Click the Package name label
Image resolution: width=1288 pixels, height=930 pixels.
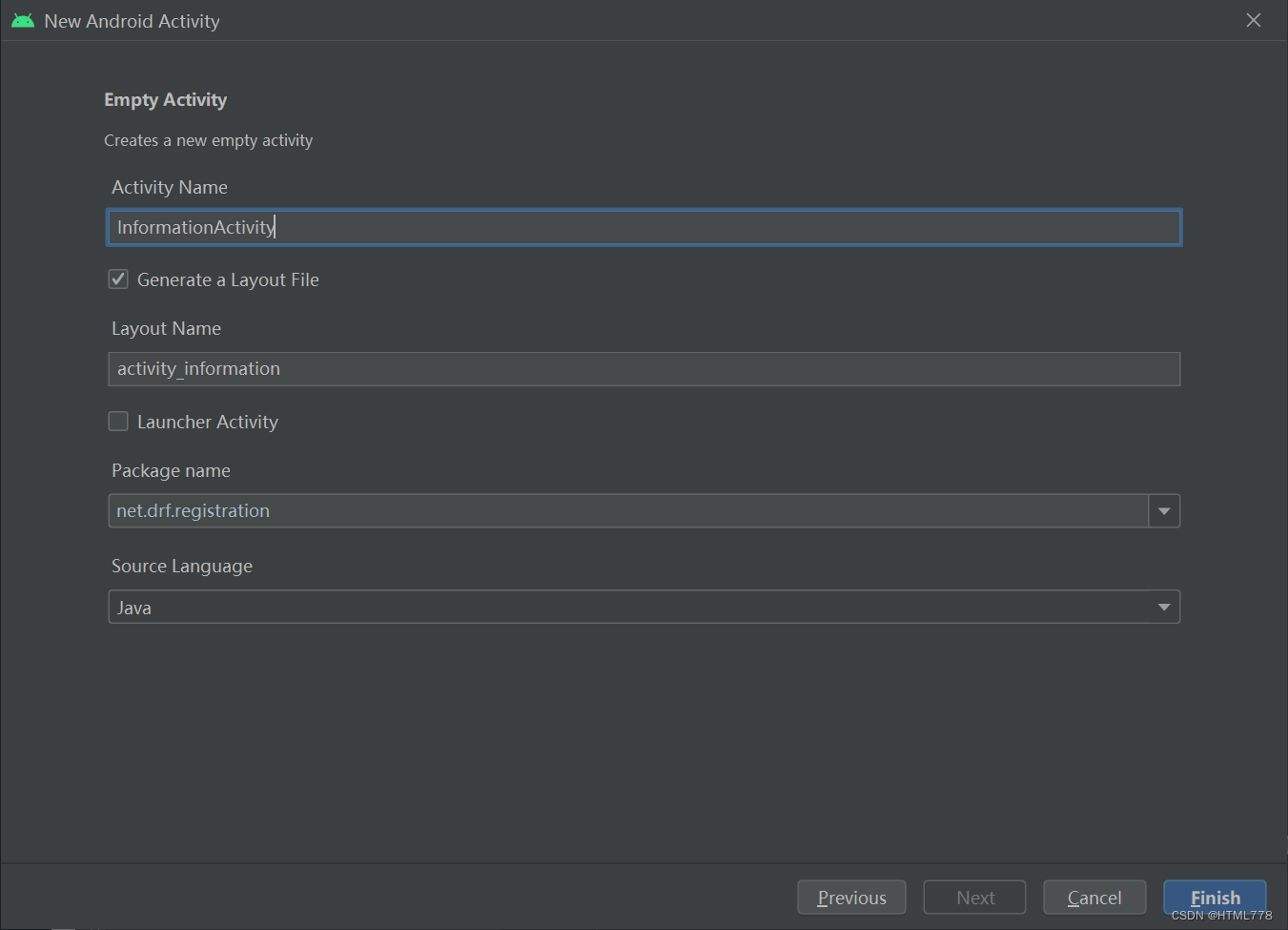[x=171, y=470]
